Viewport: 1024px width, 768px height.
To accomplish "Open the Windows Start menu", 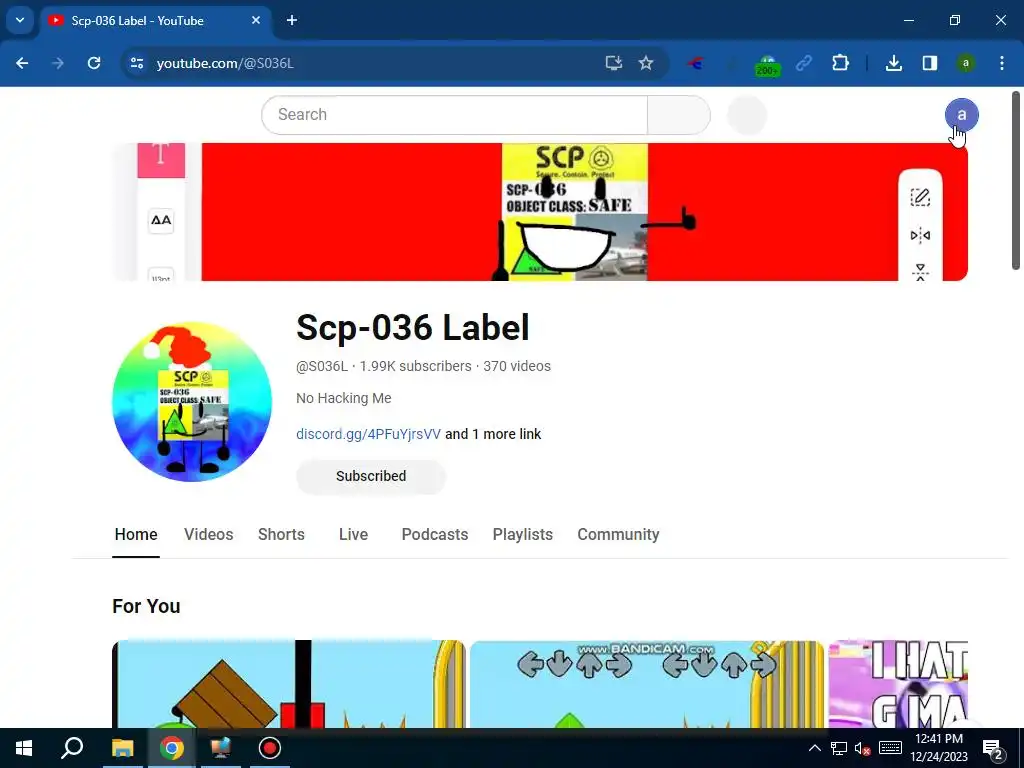I will pyautogui.click(x=24, y=748).
